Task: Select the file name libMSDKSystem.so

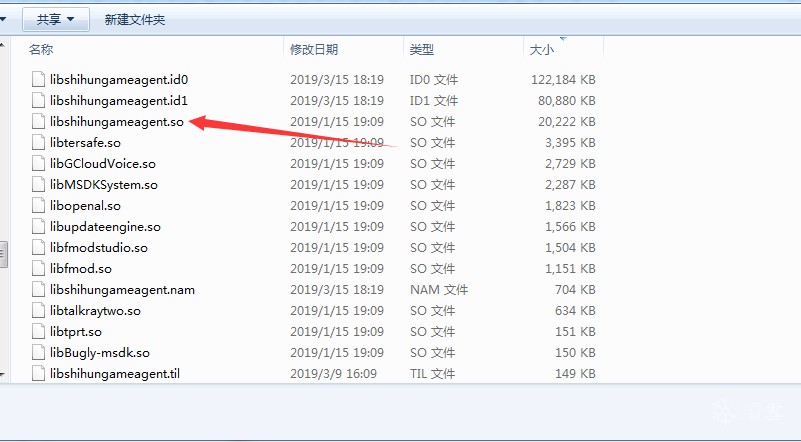Action: 104,184
